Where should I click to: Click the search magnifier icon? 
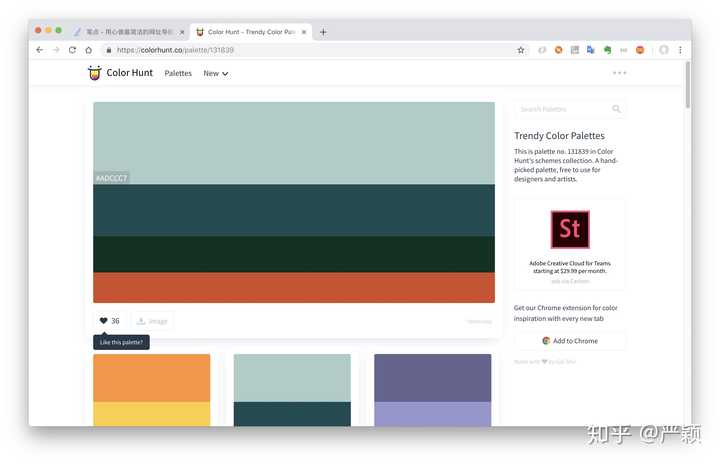click(616, 109)
